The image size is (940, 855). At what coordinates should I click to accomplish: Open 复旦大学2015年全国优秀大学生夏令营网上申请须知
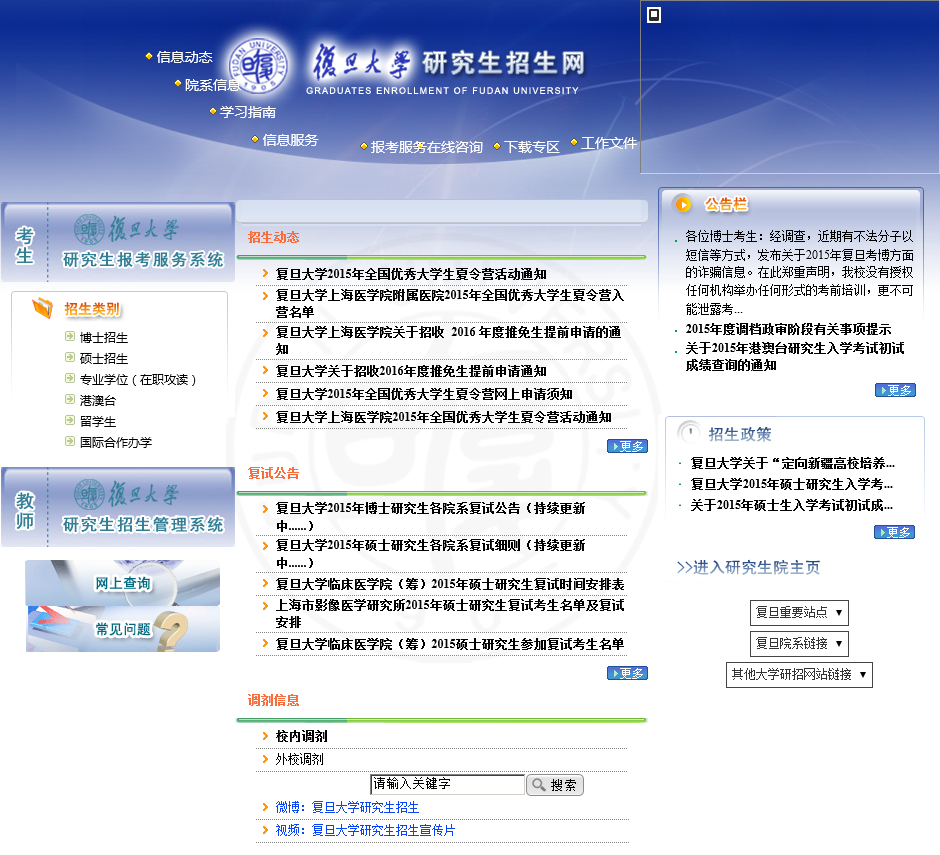424,394
